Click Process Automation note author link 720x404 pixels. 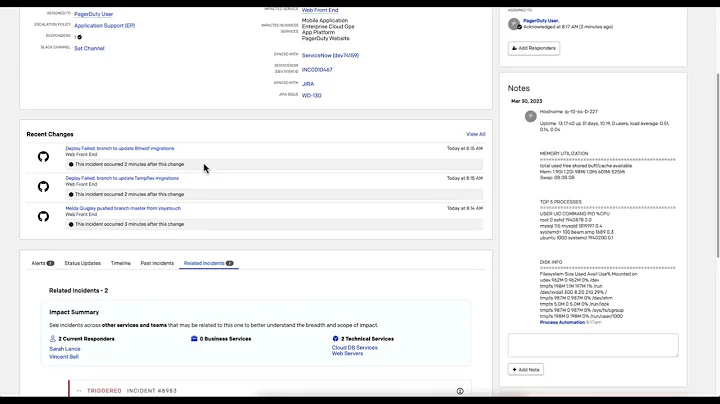562,322
